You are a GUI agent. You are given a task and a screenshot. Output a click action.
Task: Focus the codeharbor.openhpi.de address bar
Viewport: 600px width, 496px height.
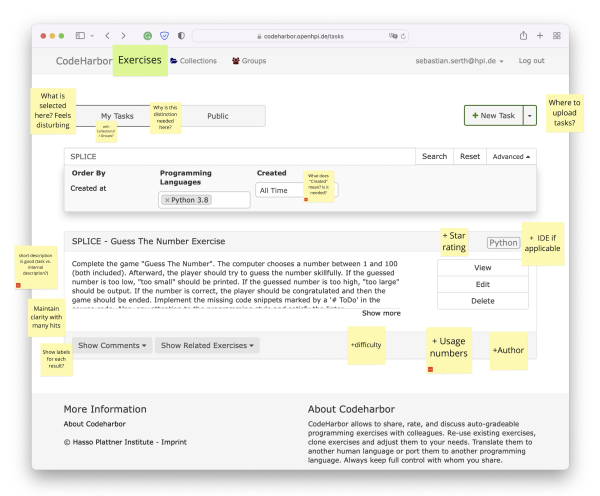(x=300, y=36)
